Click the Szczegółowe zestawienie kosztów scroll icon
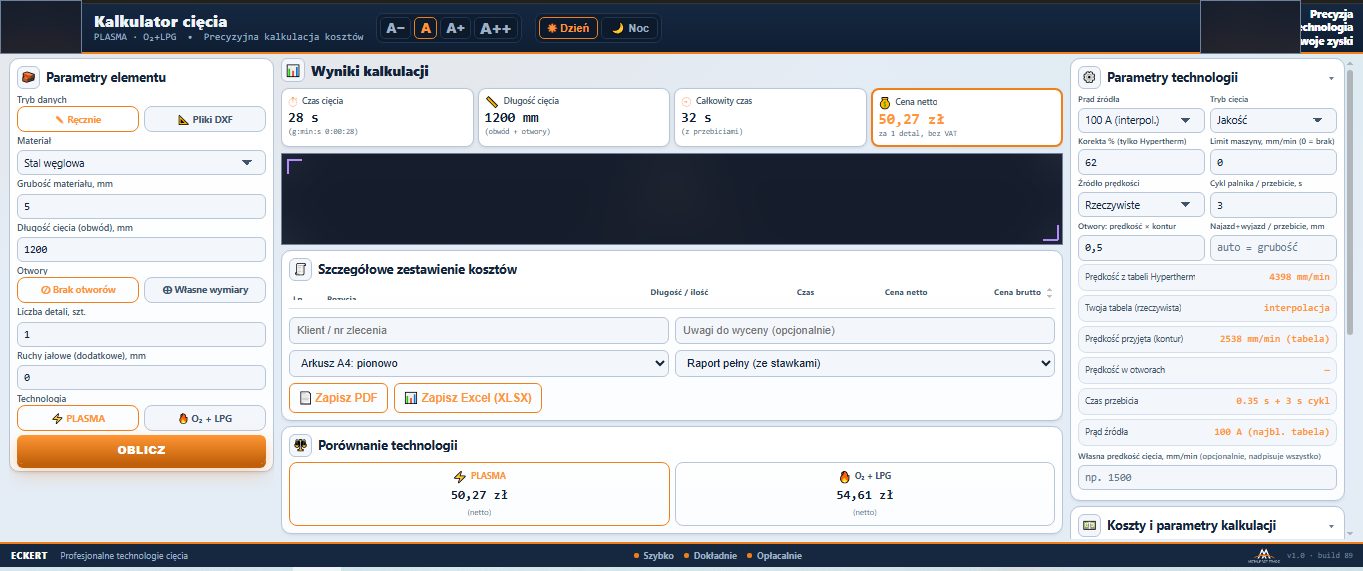This screenshot has height=571, width=1363. 299,269
